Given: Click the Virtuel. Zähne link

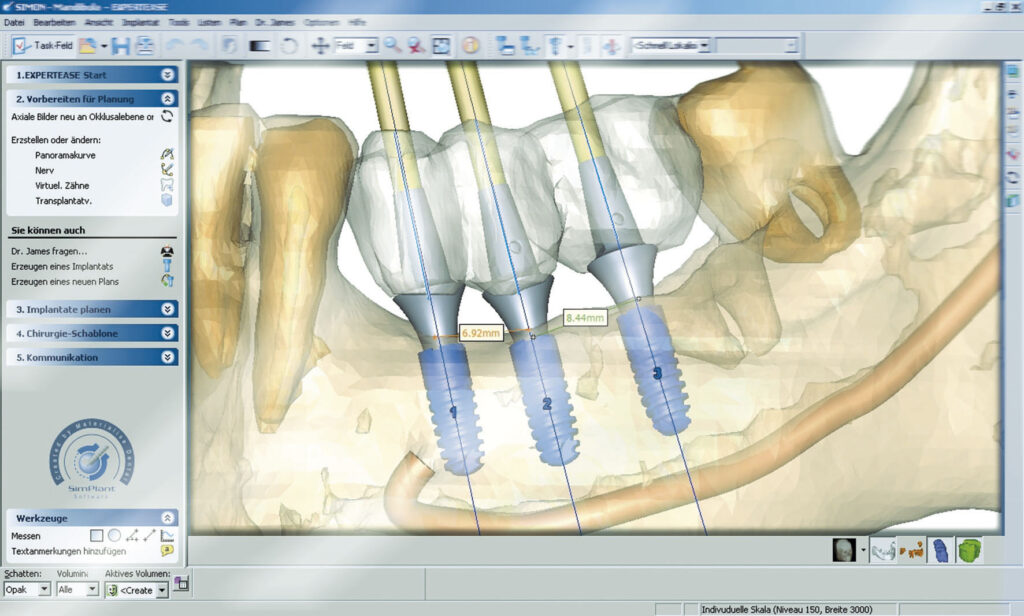Looking at the screenshot, I should (62, 186).
